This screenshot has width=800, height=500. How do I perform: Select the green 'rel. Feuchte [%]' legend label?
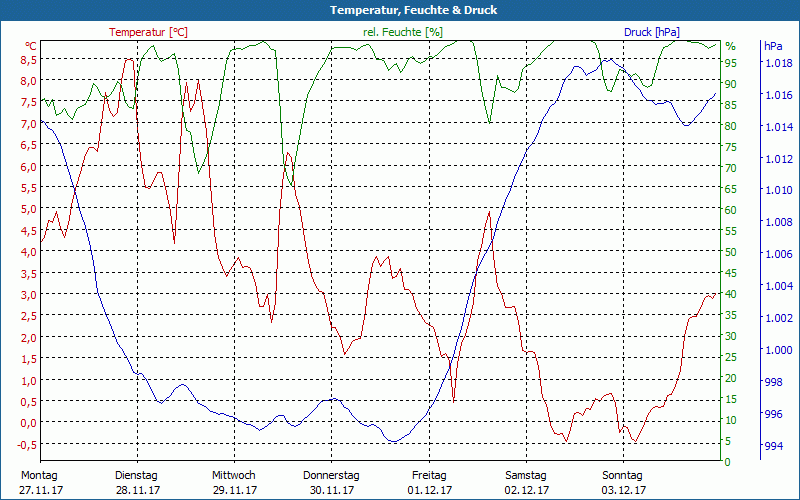[403, 32]
